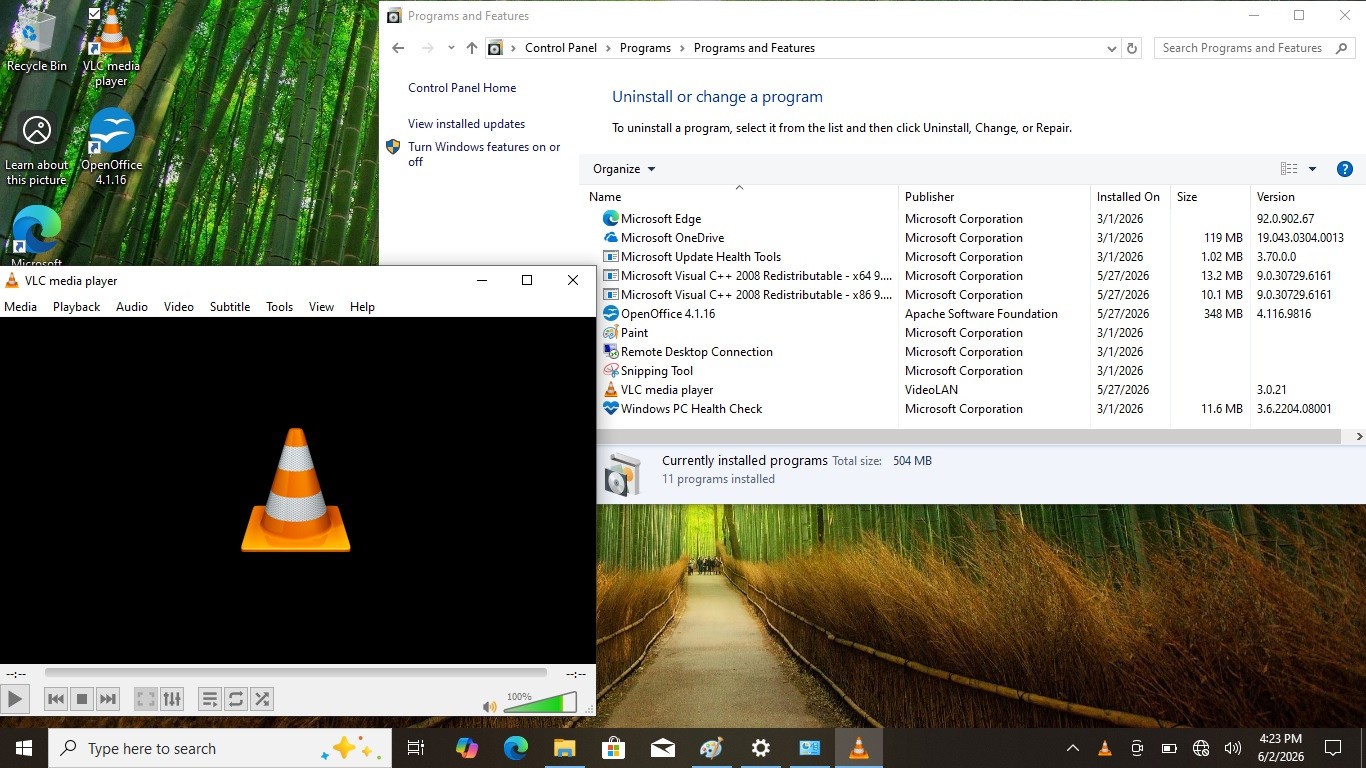Toggle VLC random shuffle button

click(x=262, y=699)
